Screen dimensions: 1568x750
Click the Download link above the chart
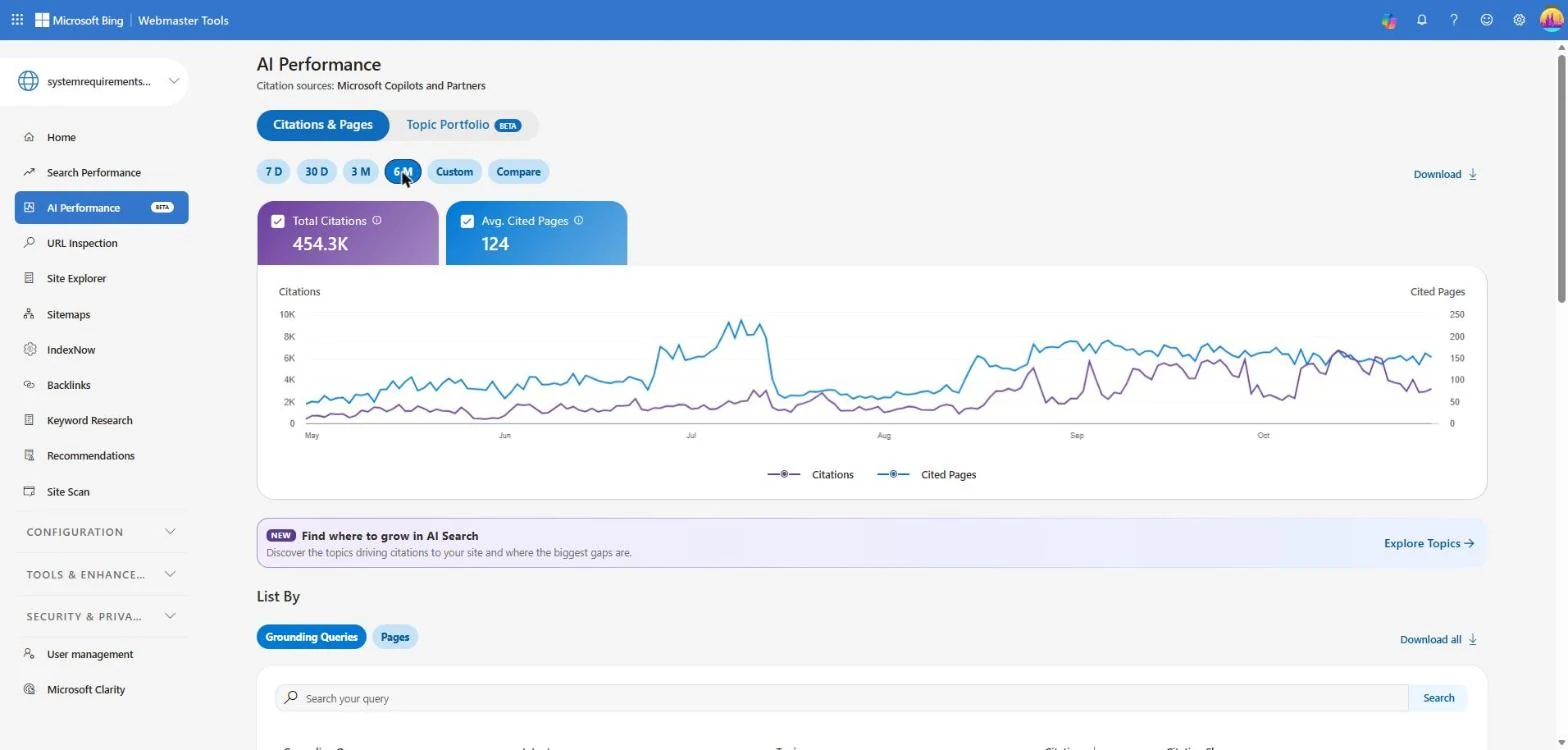[1445, 174]
